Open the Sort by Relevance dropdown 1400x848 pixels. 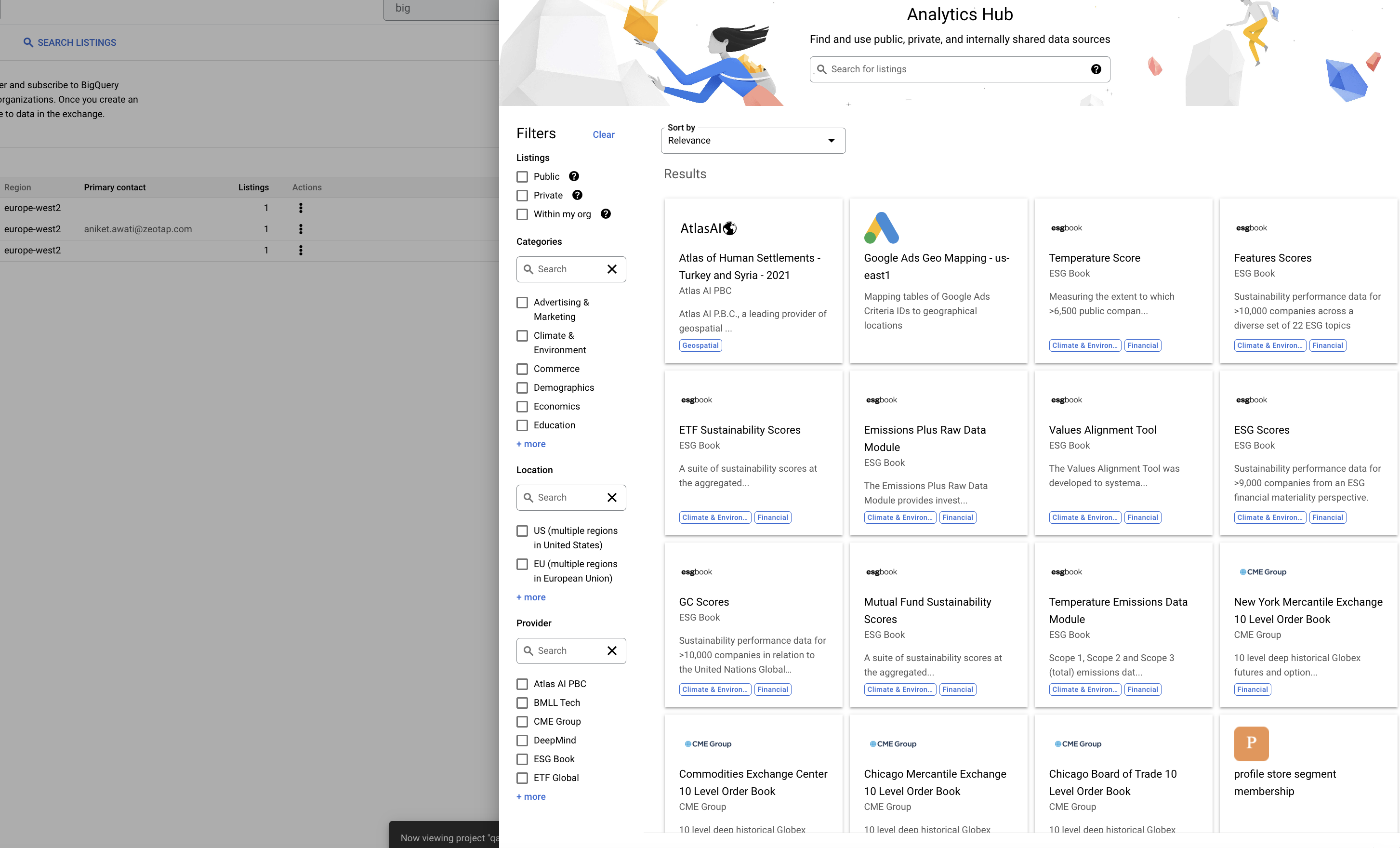point(753,140)
